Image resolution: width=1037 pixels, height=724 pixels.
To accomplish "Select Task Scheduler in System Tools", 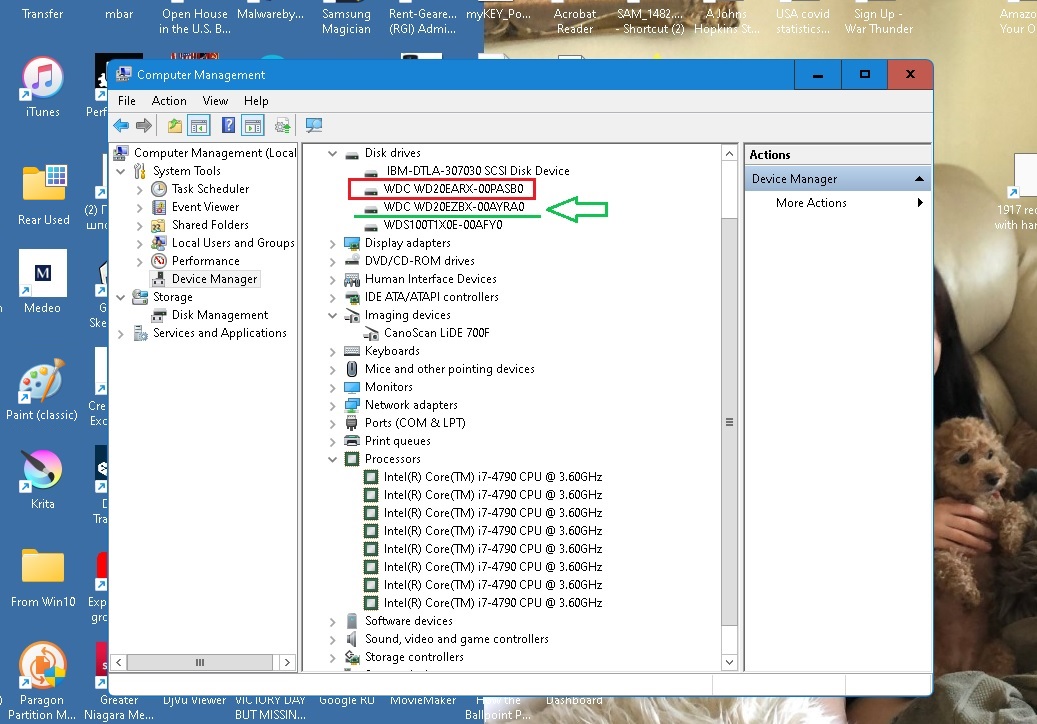I will pyautogui.click(x=210, y=189).
